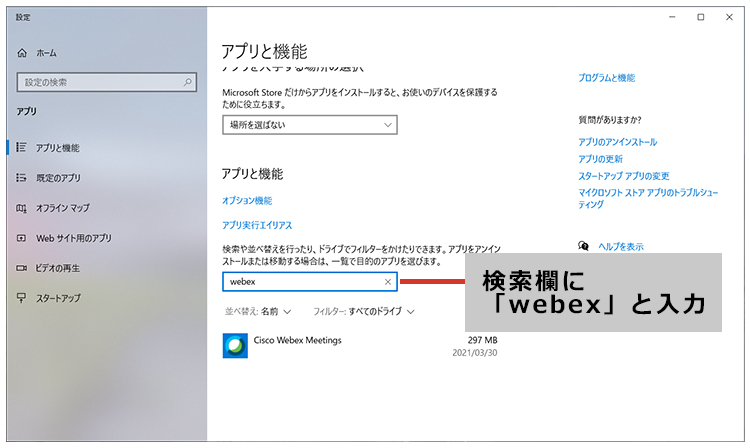Image resolution: width=750 pixels, height=448 pixels.
Task: Open the スタートアップ アプリの変更 help link
Action: [624, 176]
